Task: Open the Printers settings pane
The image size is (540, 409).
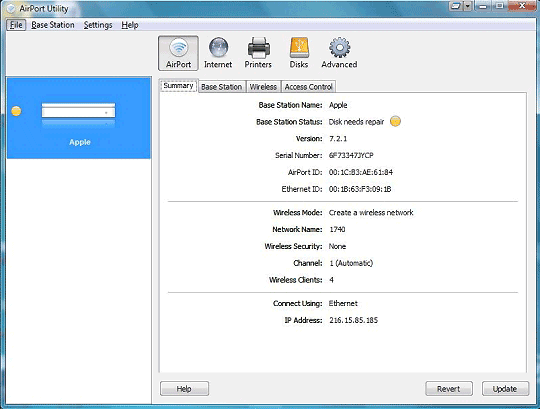Action: [258, 53]
